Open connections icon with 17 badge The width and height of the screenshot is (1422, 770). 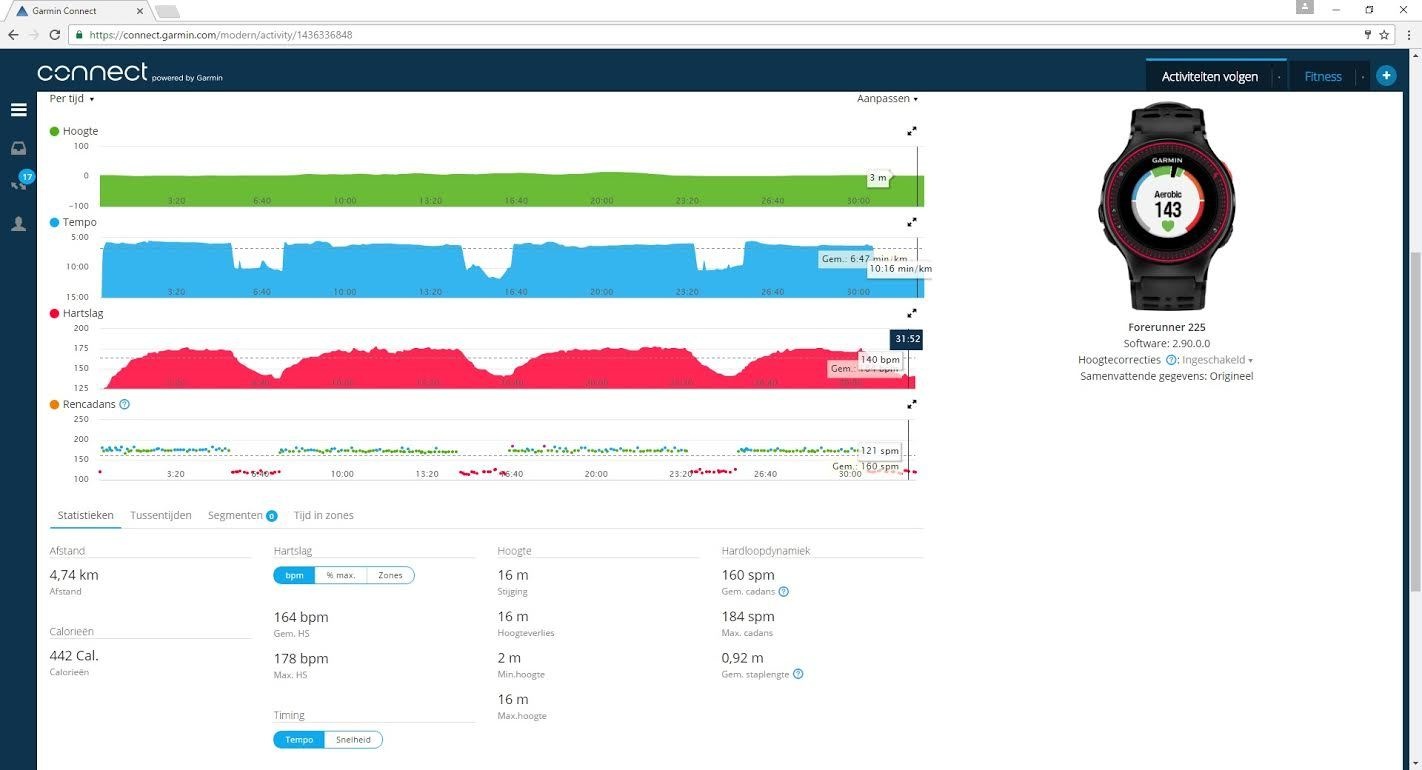pyautogui.click(x=20, y=182)
